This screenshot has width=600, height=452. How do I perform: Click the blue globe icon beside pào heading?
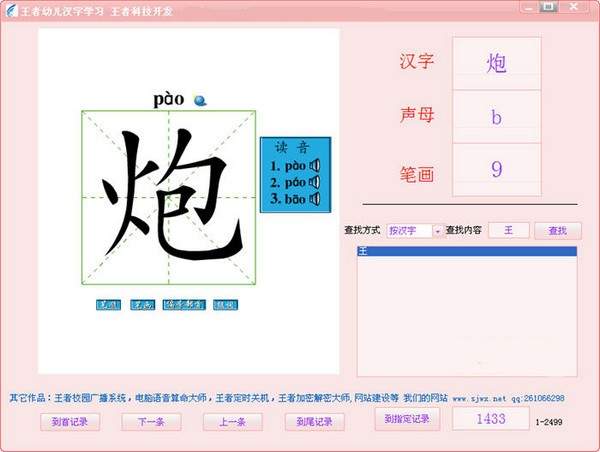click(200, 100)
